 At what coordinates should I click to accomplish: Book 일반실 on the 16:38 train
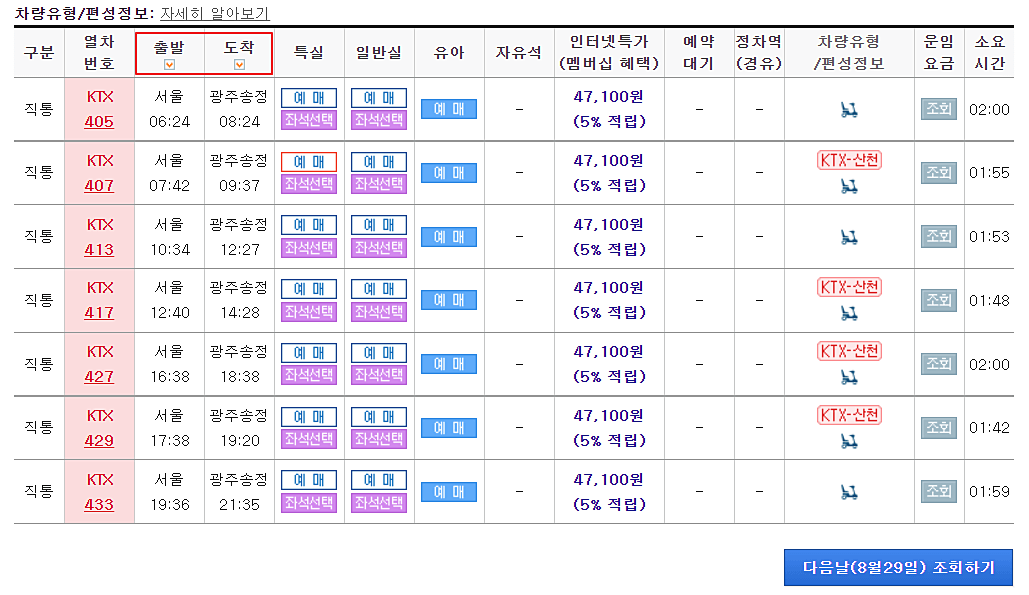coord(379,353)
